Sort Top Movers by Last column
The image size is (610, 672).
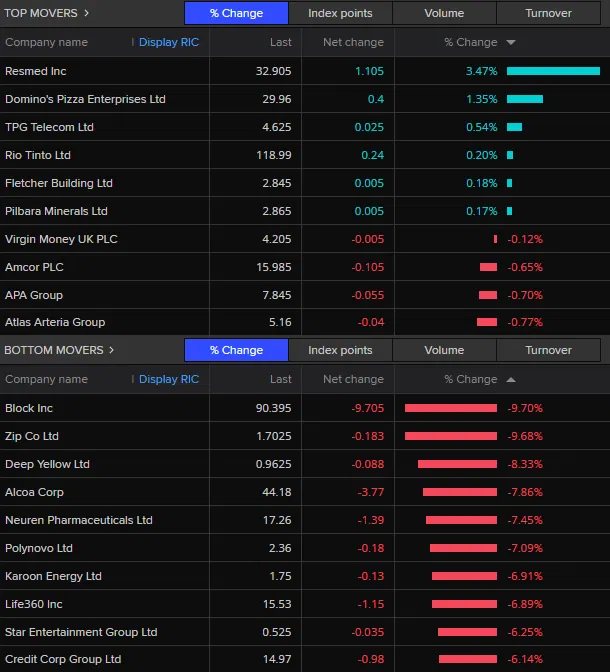click(281, 42)
